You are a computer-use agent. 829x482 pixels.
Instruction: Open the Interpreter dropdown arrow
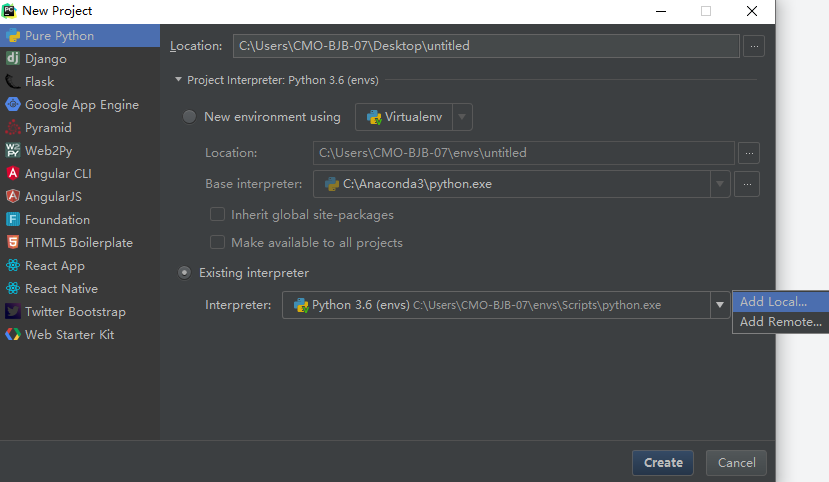coord(720,305)
